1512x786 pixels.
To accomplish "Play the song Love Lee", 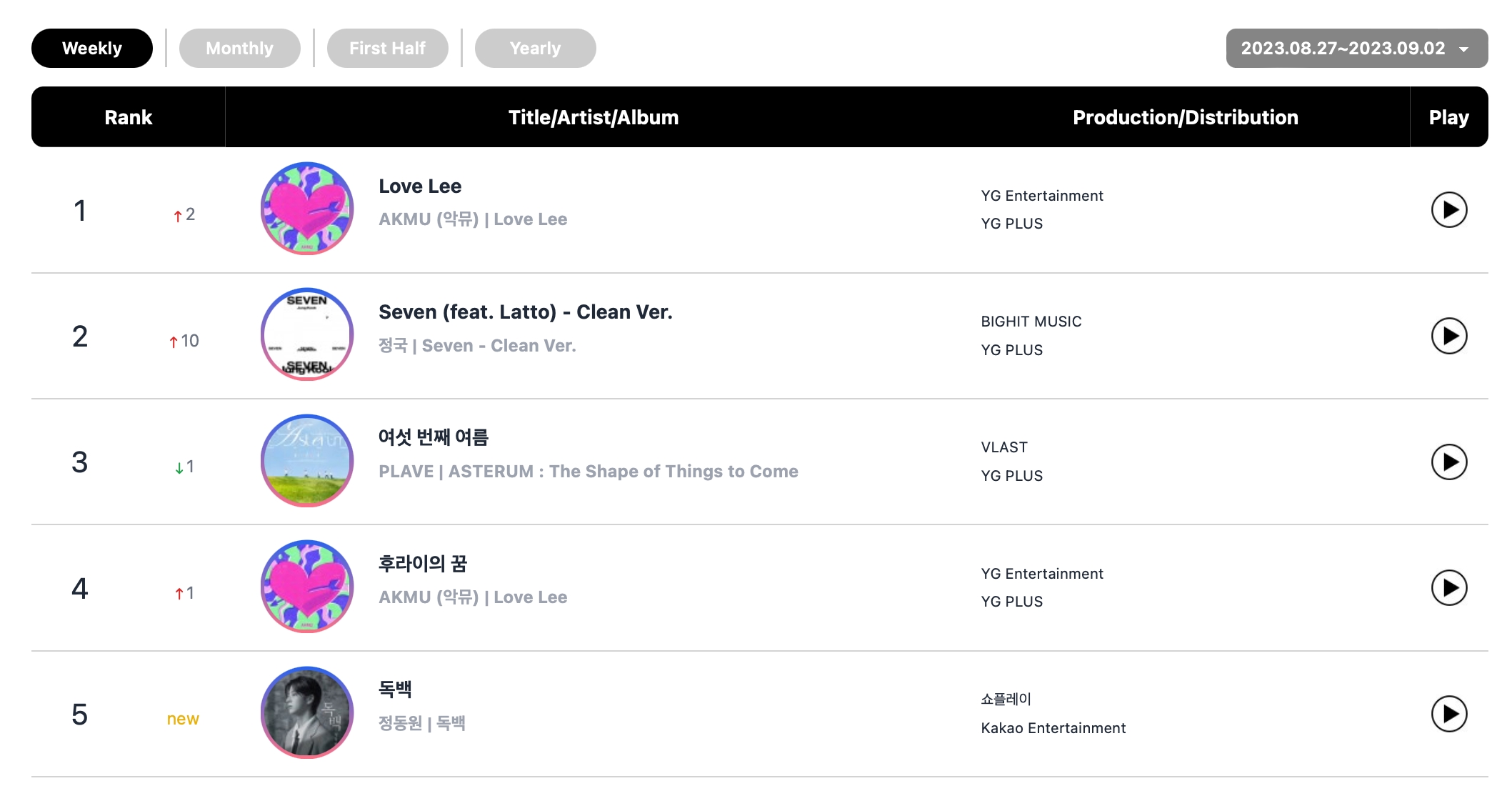I will click(1448, 210).
